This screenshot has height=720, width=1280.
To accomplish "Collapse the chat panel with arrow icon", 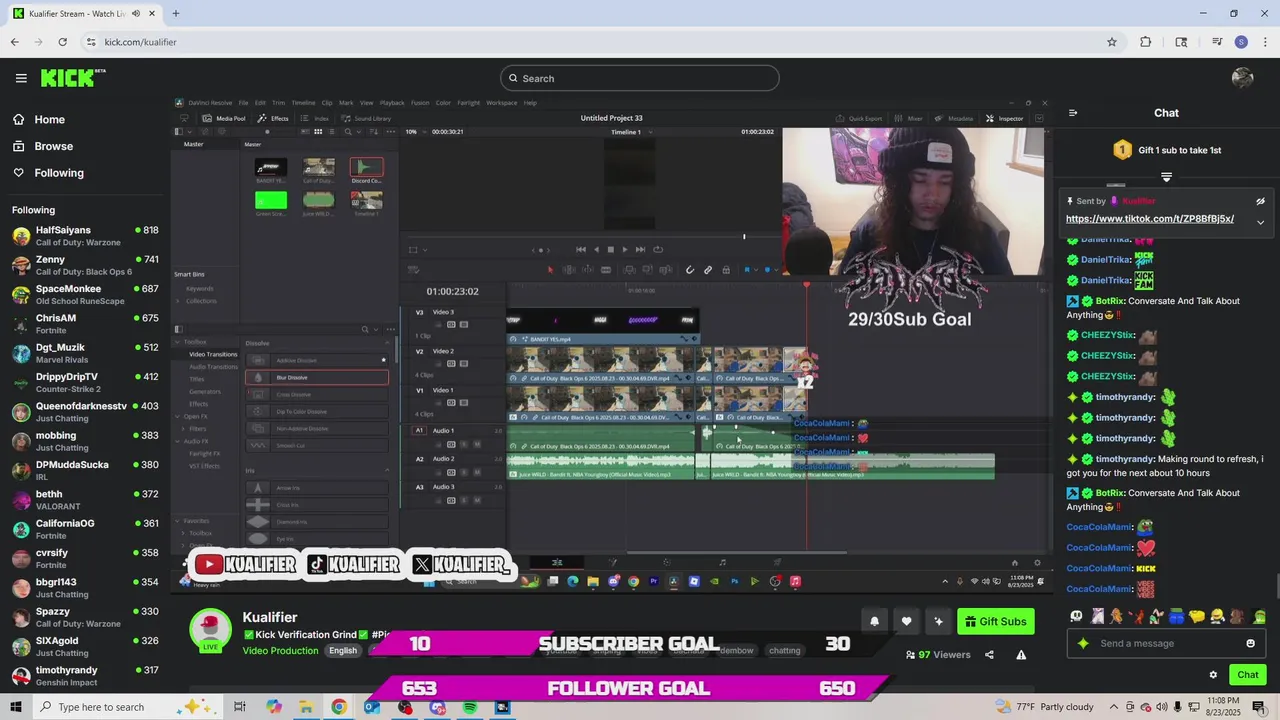I will click(x=1073, y=113).
